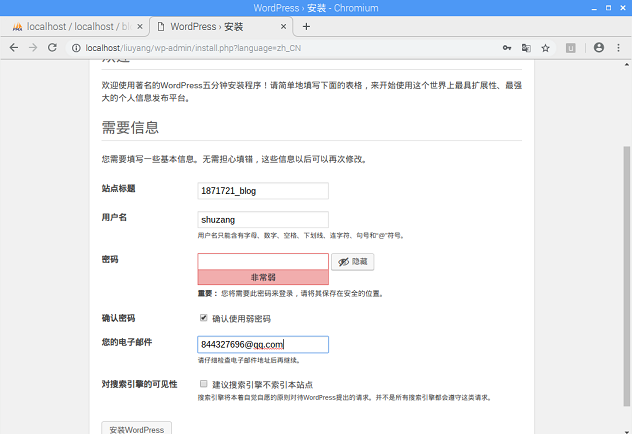Go back using the browser back arrow
Image resolution: width=632 pixels, height=434 pixels.
pos(14,48)
